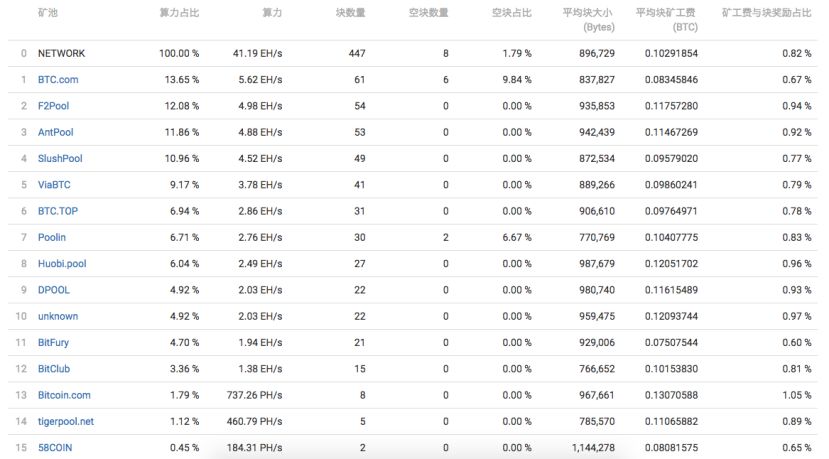829x459 pixels.
Task: Click the BTC.TOP pool name
Action: (x=57, y=211)
